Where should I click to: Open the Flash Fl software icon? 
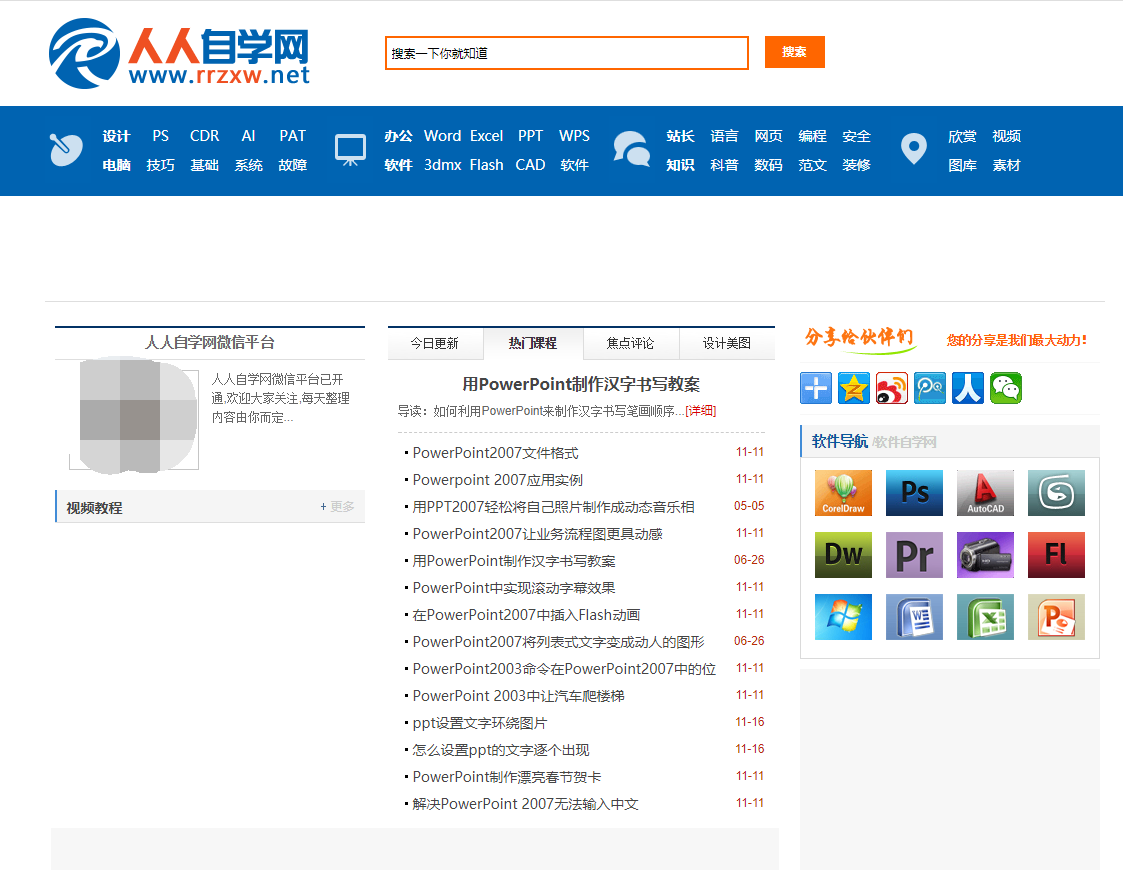pos(1056,555)
